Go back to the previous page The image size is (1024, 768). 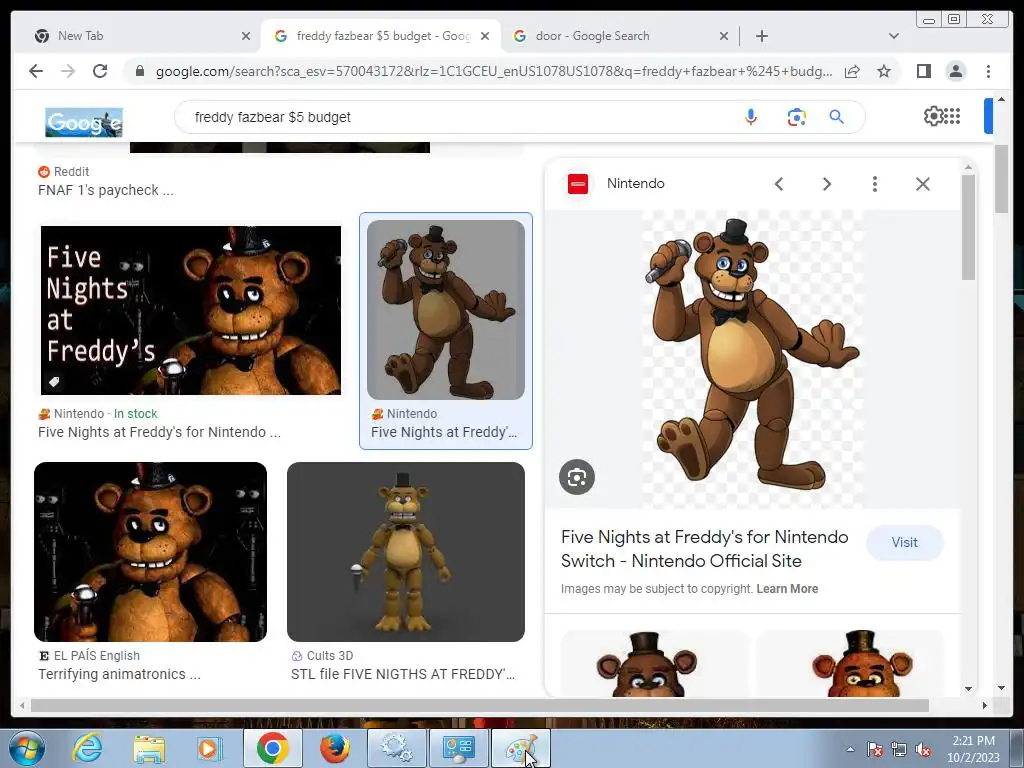tap(36, 71)
